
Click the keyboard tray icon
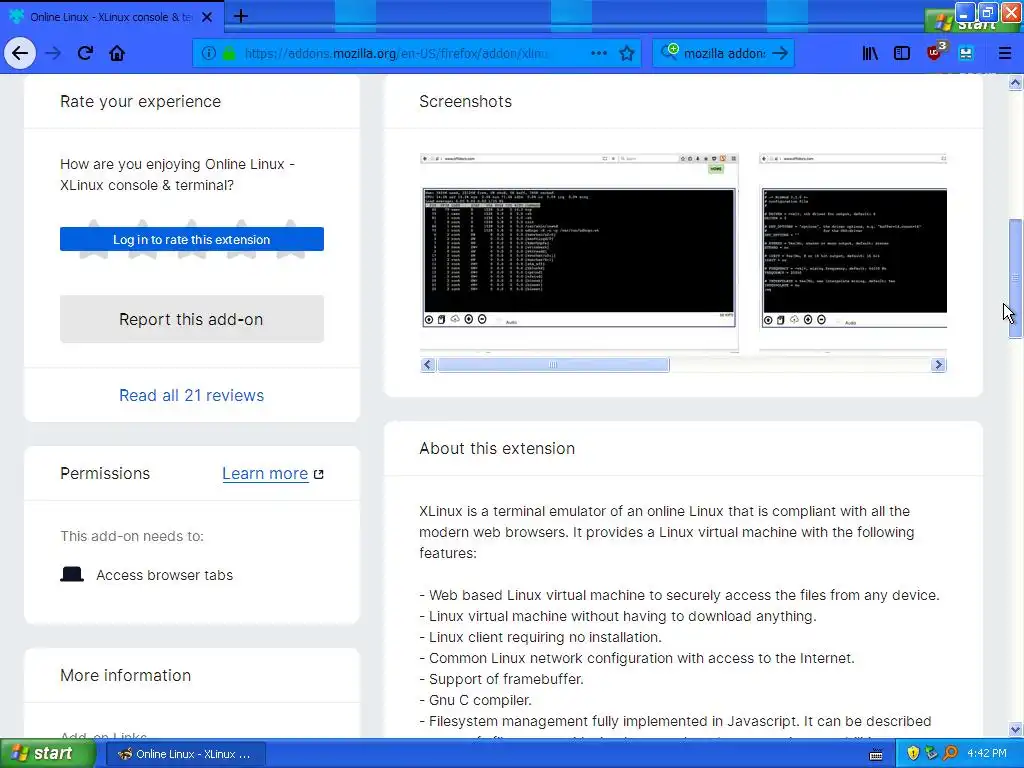pos(876,754)
